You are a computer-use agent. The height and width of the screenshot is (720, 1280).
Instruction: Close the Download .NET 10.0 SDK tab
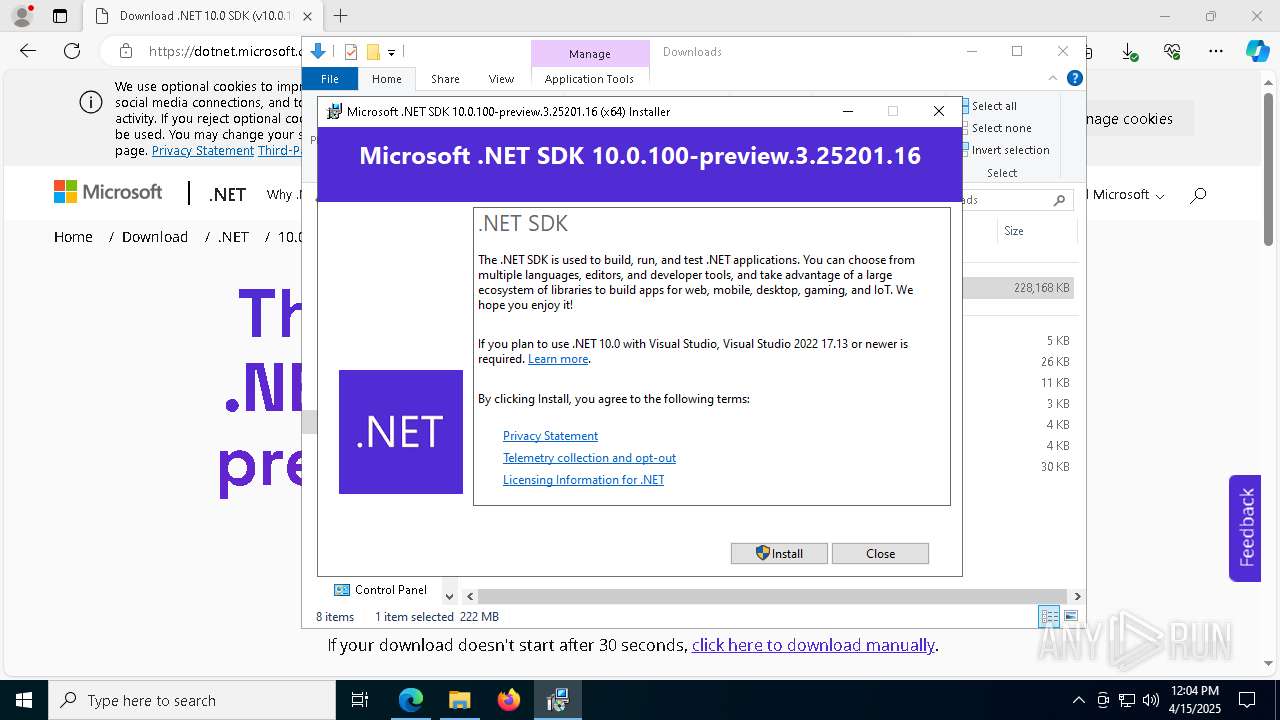[x=308, y=16]
